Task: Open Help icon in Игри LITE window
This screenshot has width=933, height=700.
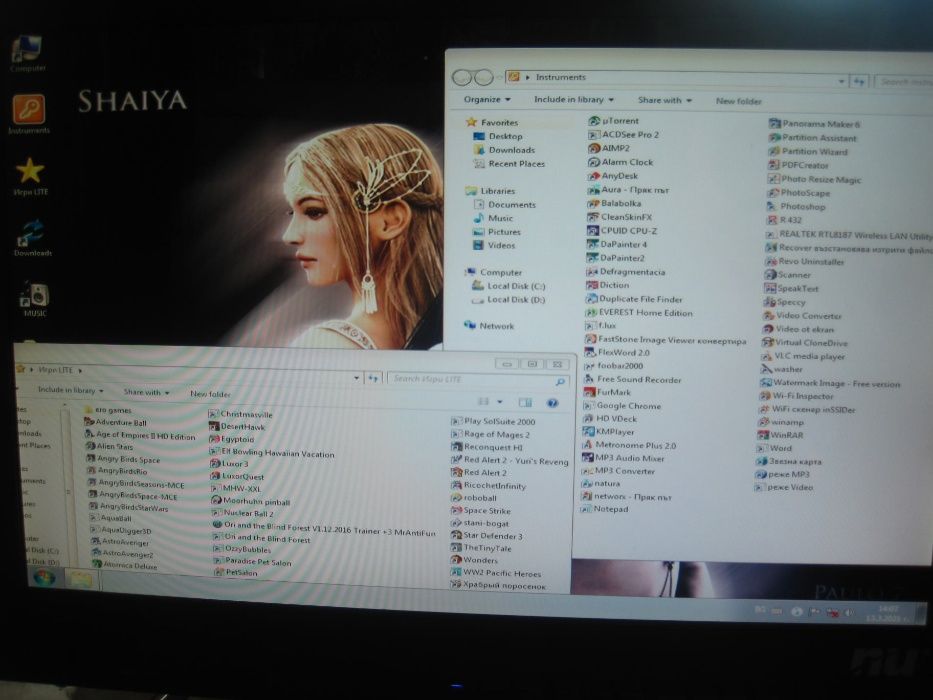Action: [552, 403]
